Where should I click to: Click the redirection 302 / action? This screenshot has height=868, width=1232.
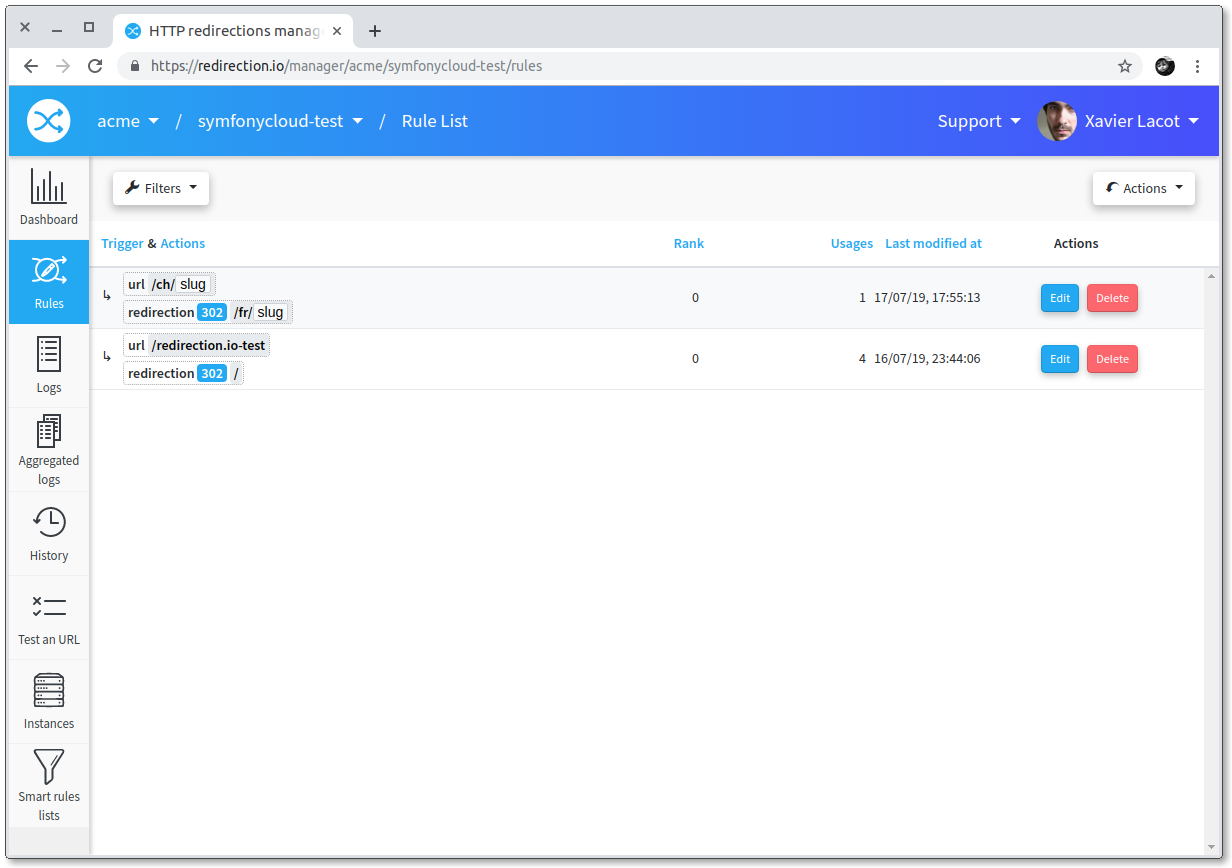pyautogui.click(x=183, y=373)
